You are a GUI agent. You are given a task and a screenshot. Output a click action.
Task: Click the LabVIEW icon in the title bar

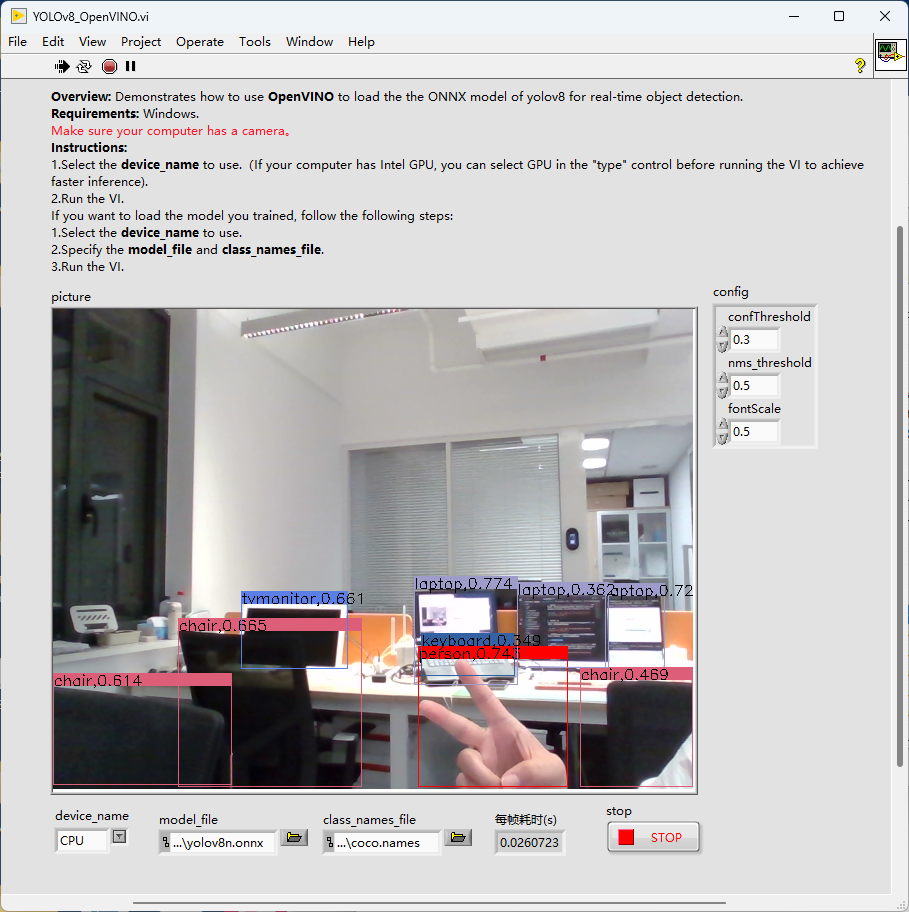coord(18,16)
